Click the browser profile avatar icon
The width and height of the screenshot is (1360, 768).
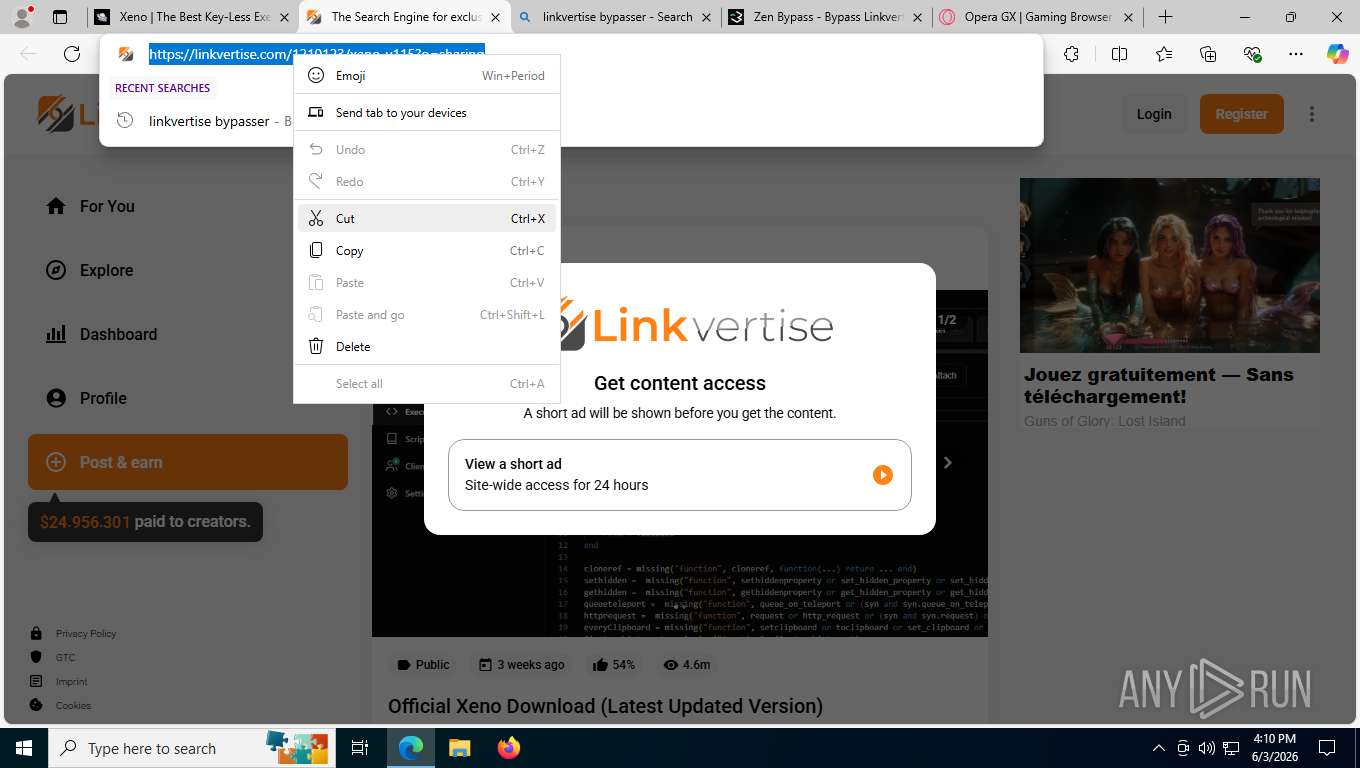pos(22,17)
